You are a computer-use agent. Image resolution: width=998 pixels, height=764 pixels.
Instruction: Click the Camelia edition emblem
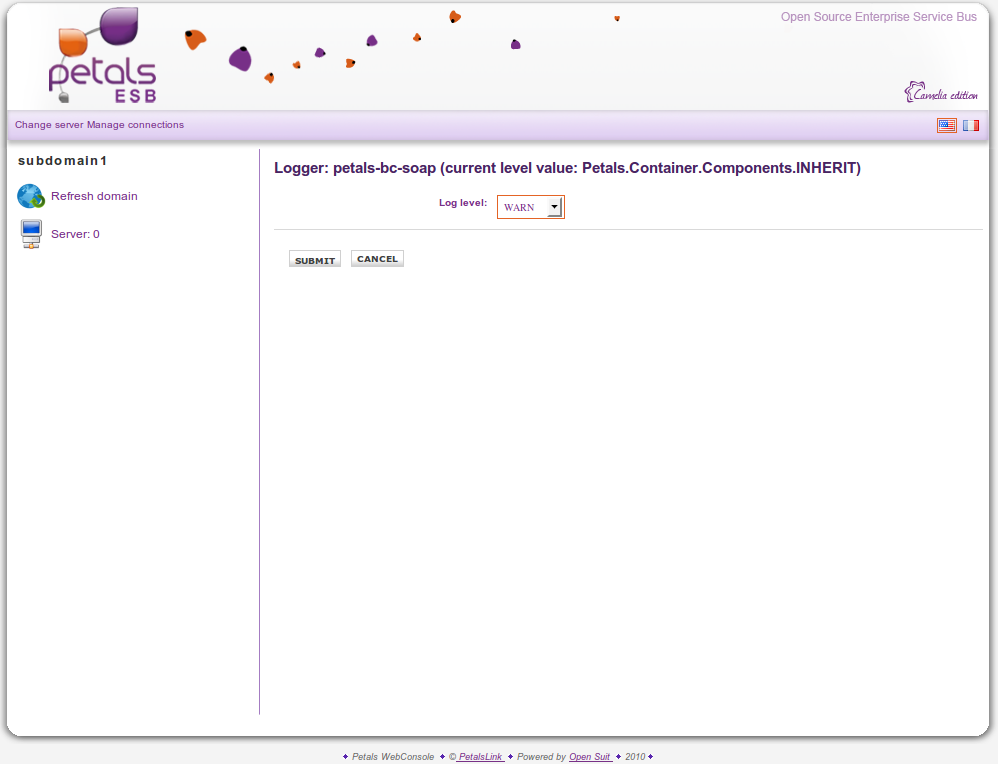941,93
